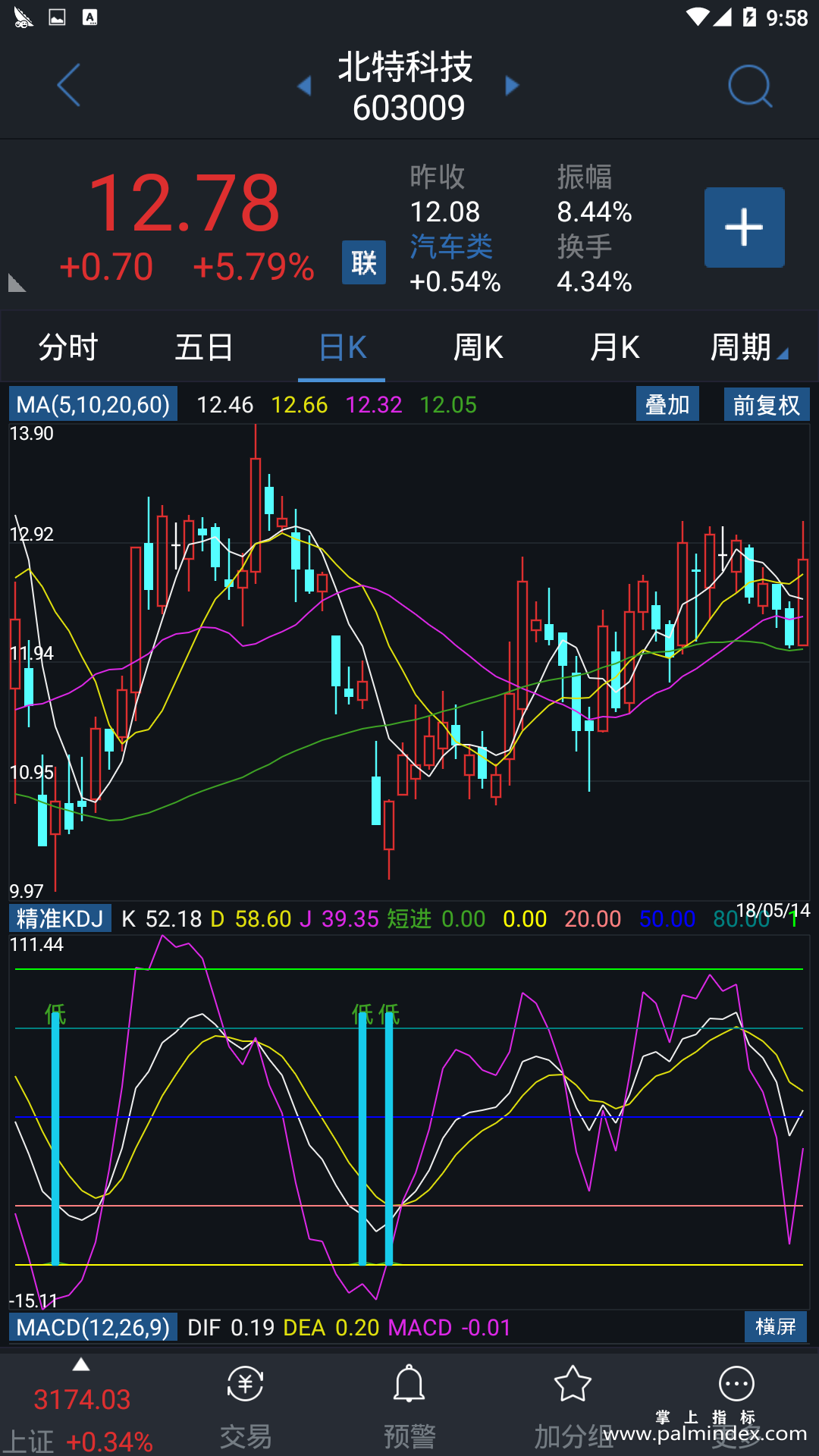The height and width of the screenshot is (1456, 819).
Task: Tap the image notification icon
Action: pyautogui.click(x=57, y=17)
